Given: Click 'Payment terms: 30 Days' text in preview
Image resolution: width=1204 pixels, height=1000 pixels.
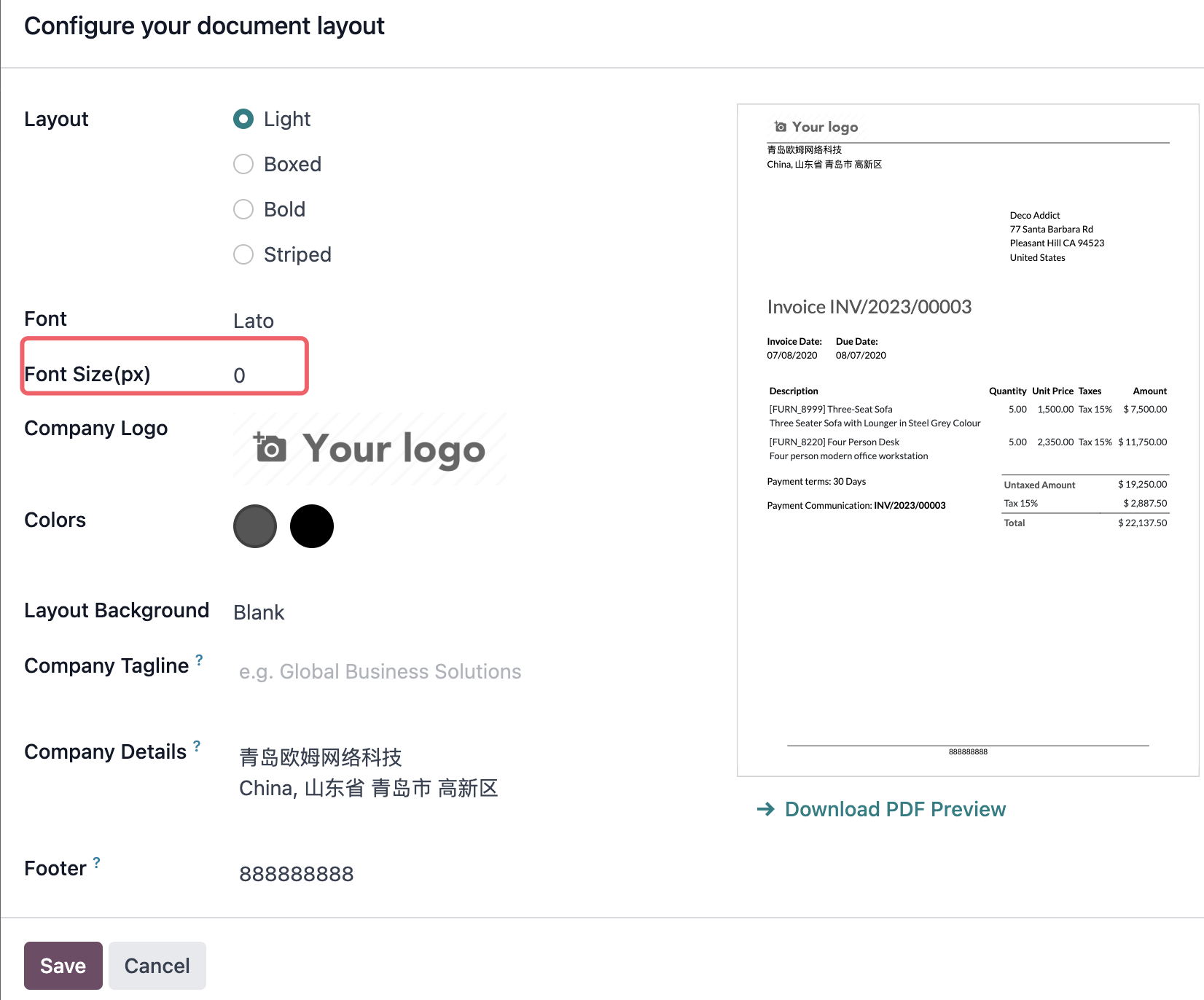Looking at the screenshot, I should [x=816, y=481].
